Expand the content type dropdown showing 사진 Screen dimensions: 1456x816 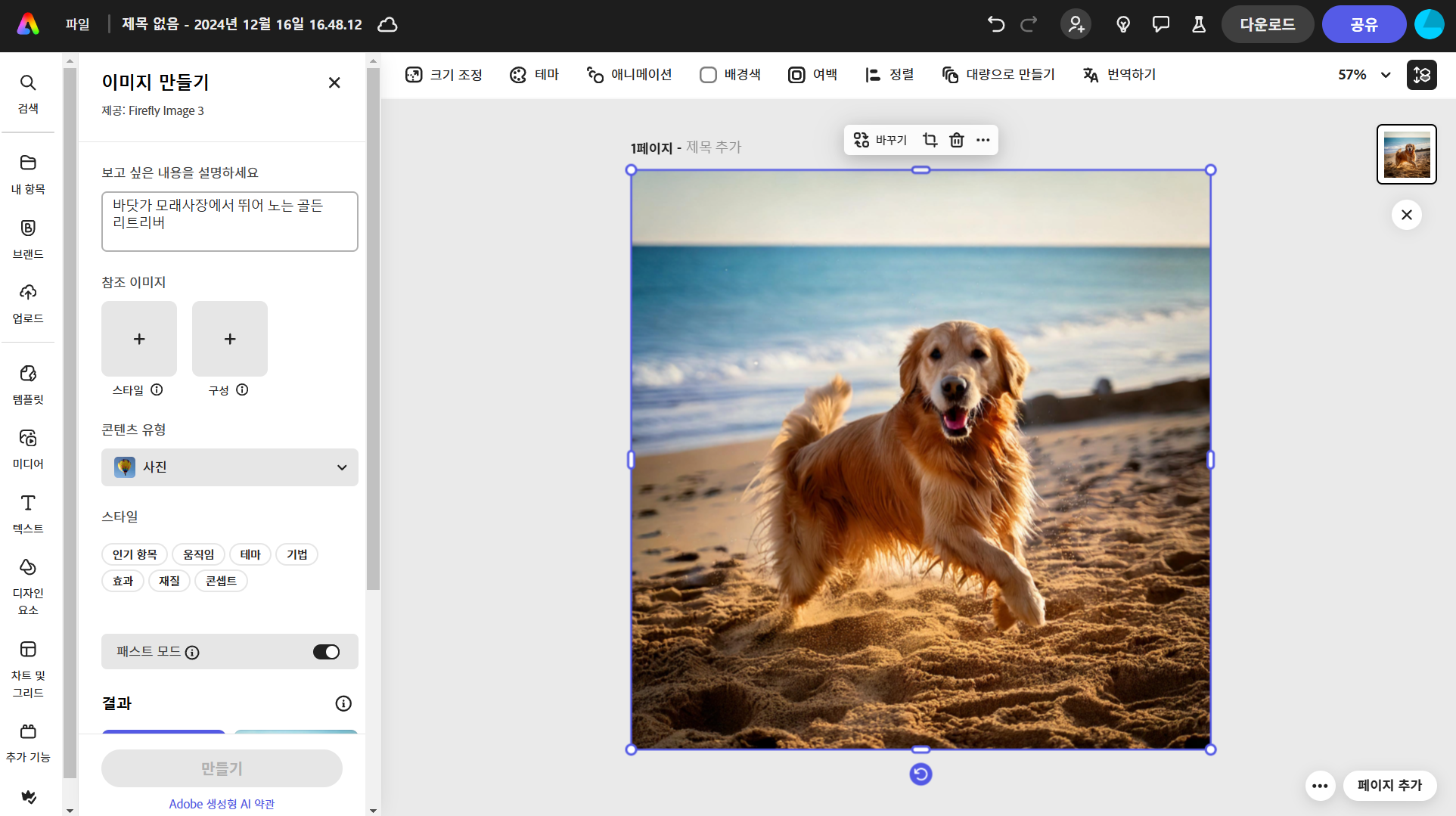coord(229,467)
